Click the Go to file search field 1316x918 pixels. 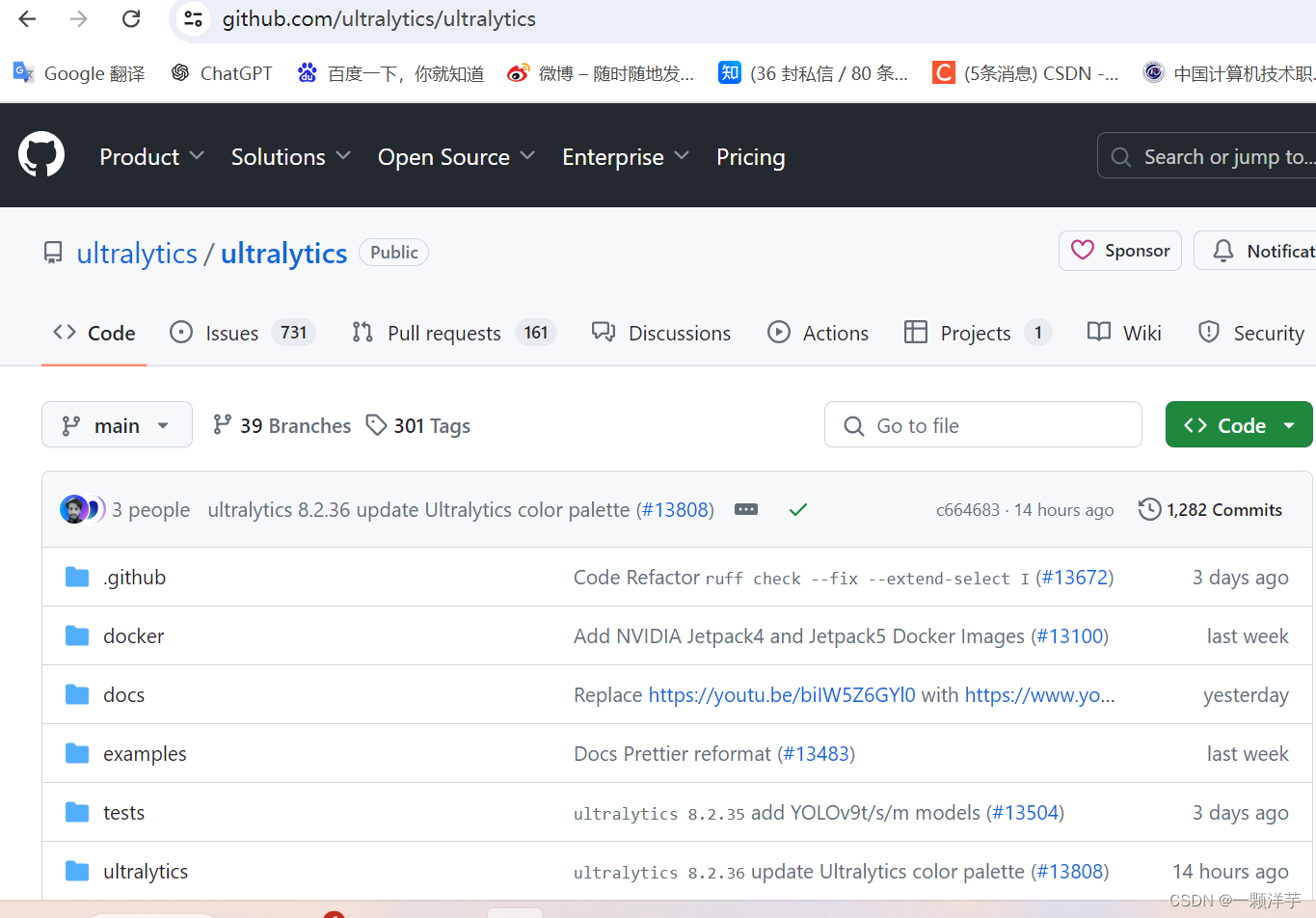click(982, 425)
